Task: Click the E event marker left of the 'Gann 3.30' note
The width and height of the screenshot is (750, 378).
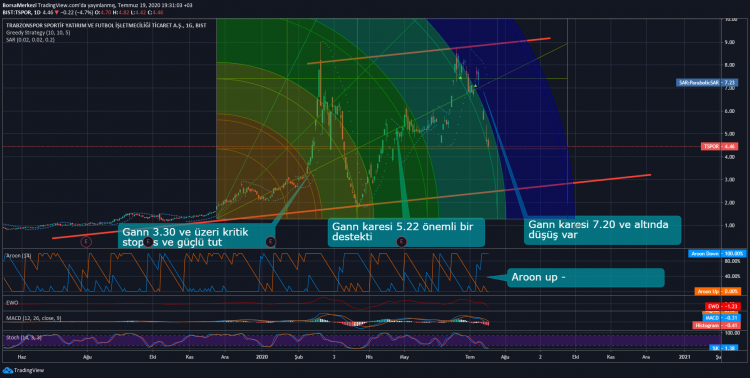Action: [86, 242]
